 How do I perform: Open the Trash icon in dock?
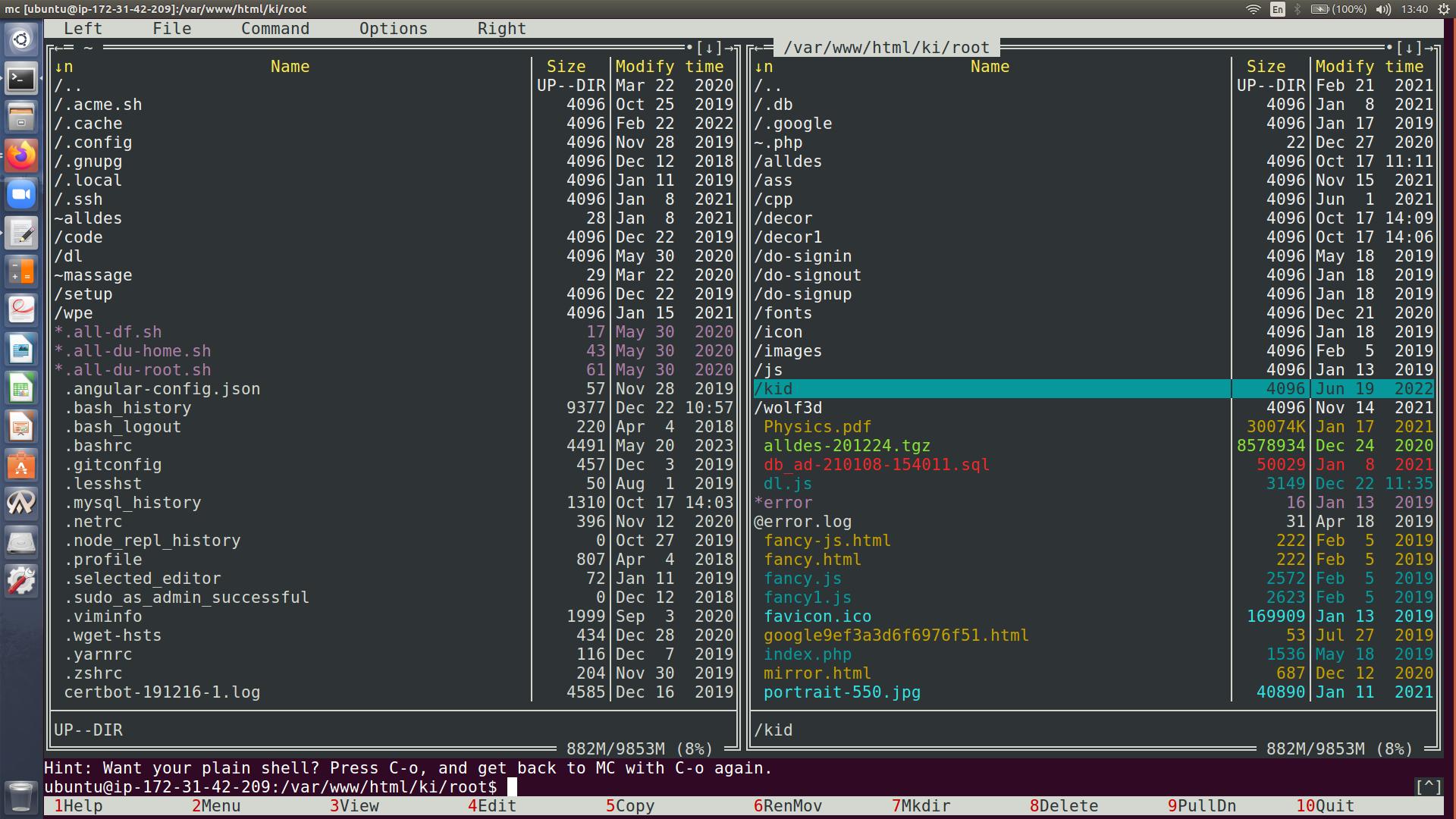click(21, 796)
